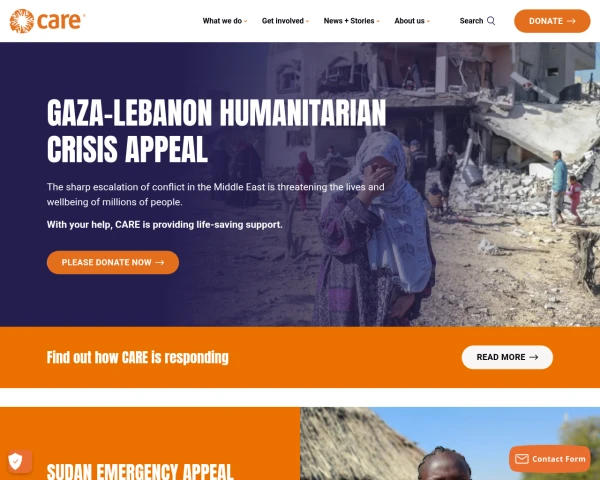Image resolution: width=600 pixels, height=480 pixels.
Task: Click the envelope icon on Contact Form
Action: click(x=522, y=459)
